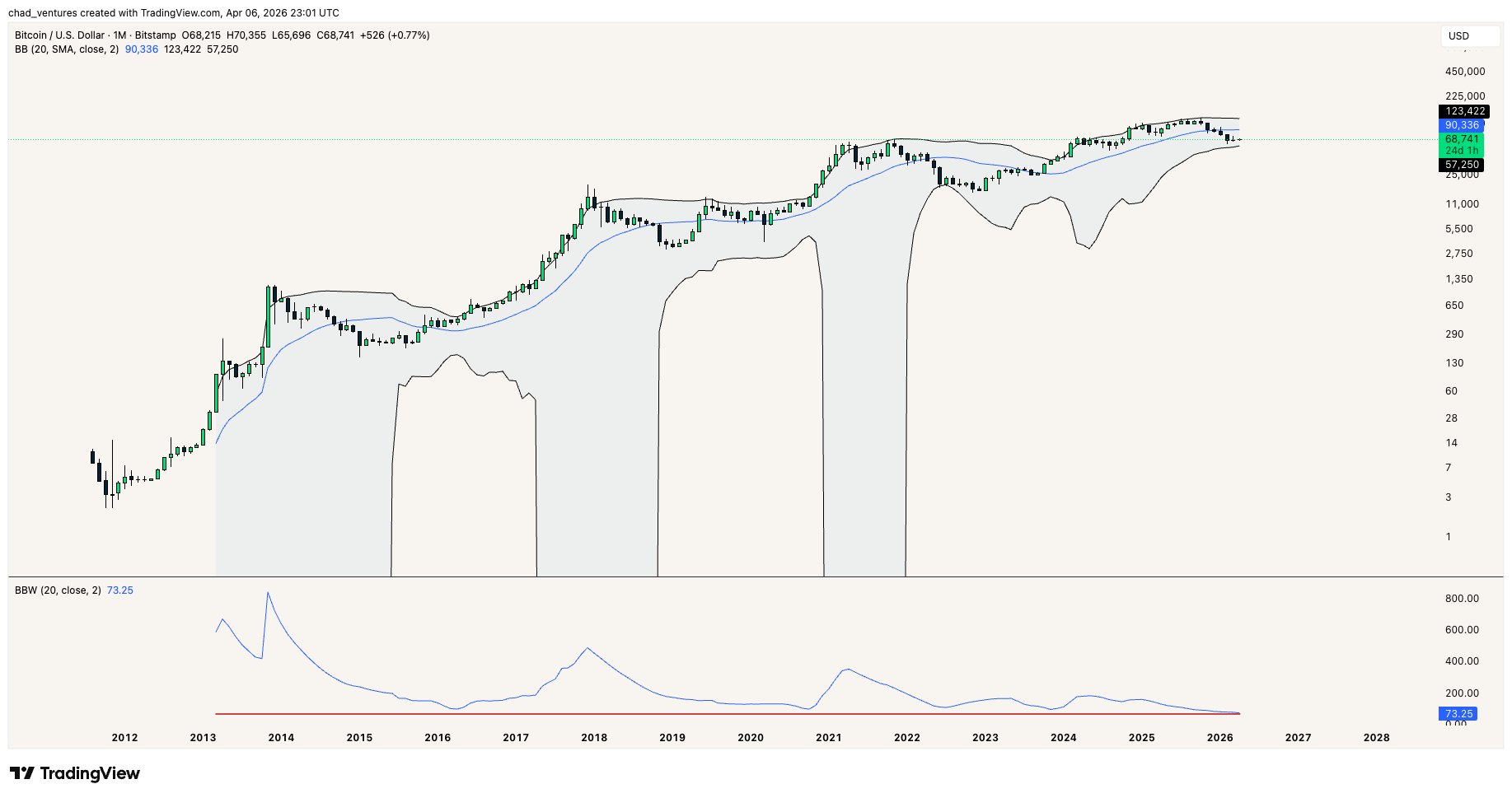This screenshot has height=798, width=1512.
Task: Click the 24d 1h bar countdown label
Action: click(x=1462, y=151)
